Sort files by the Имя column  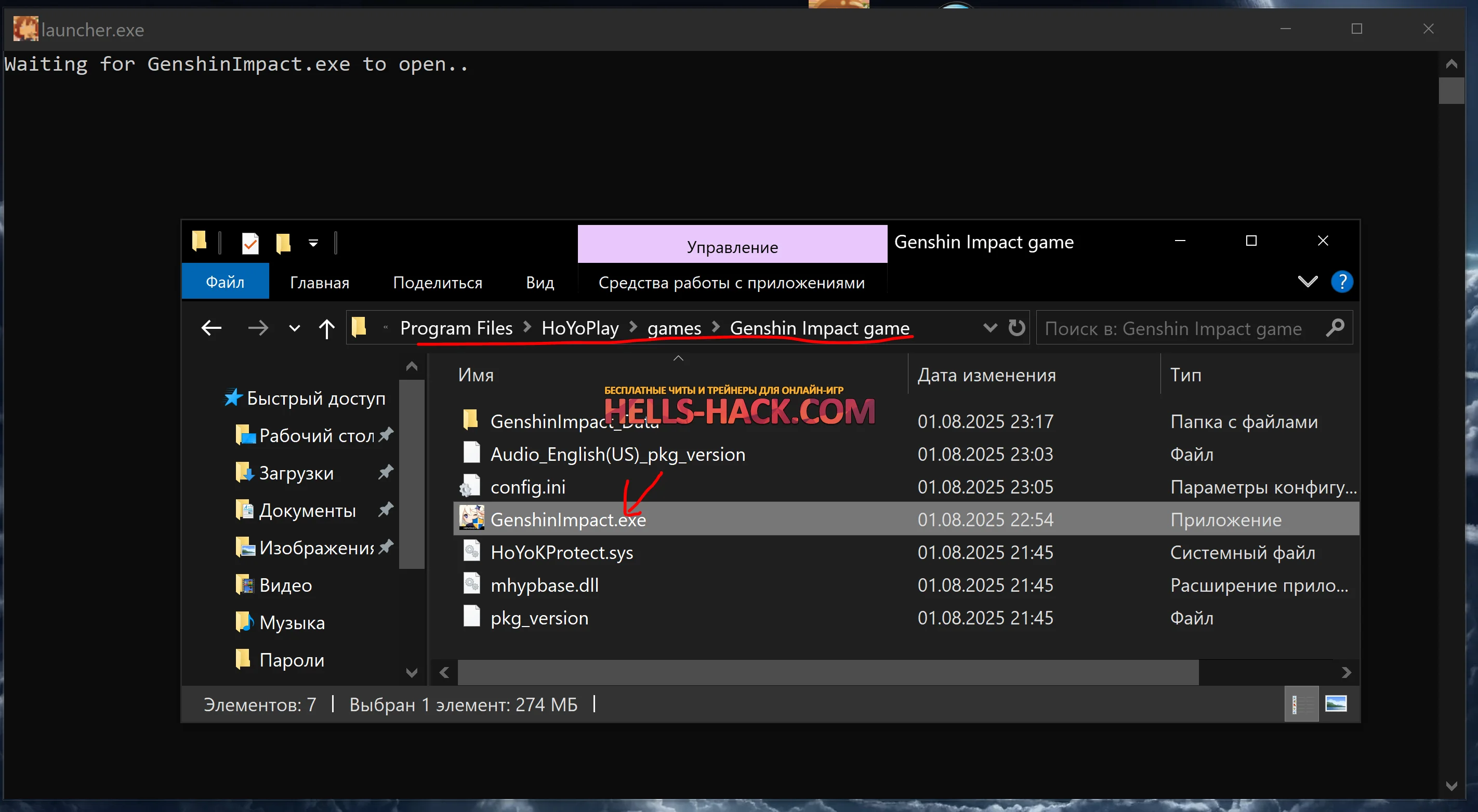click(x=476, y=375)
